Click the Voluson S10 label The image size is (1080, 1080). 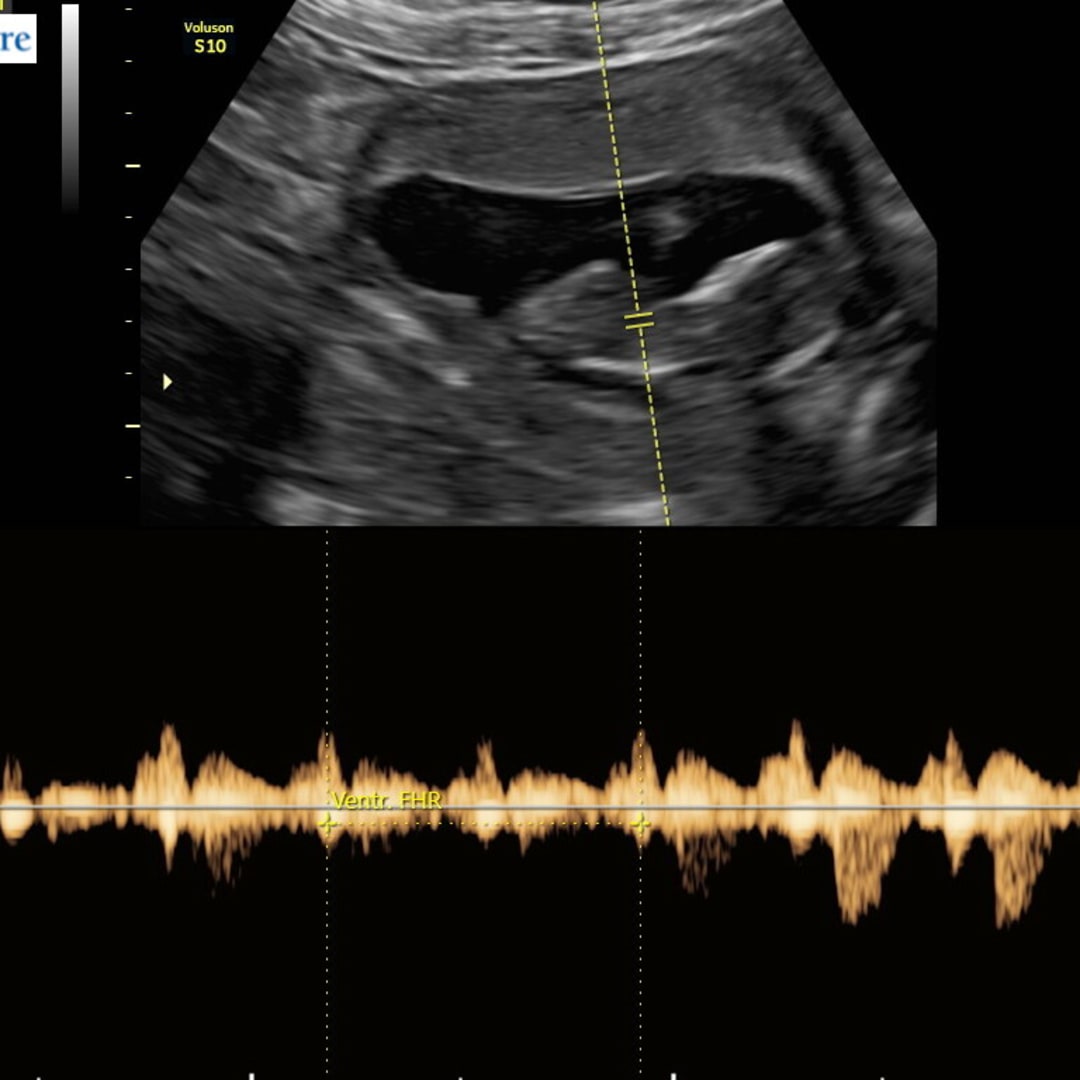(209, 39)
